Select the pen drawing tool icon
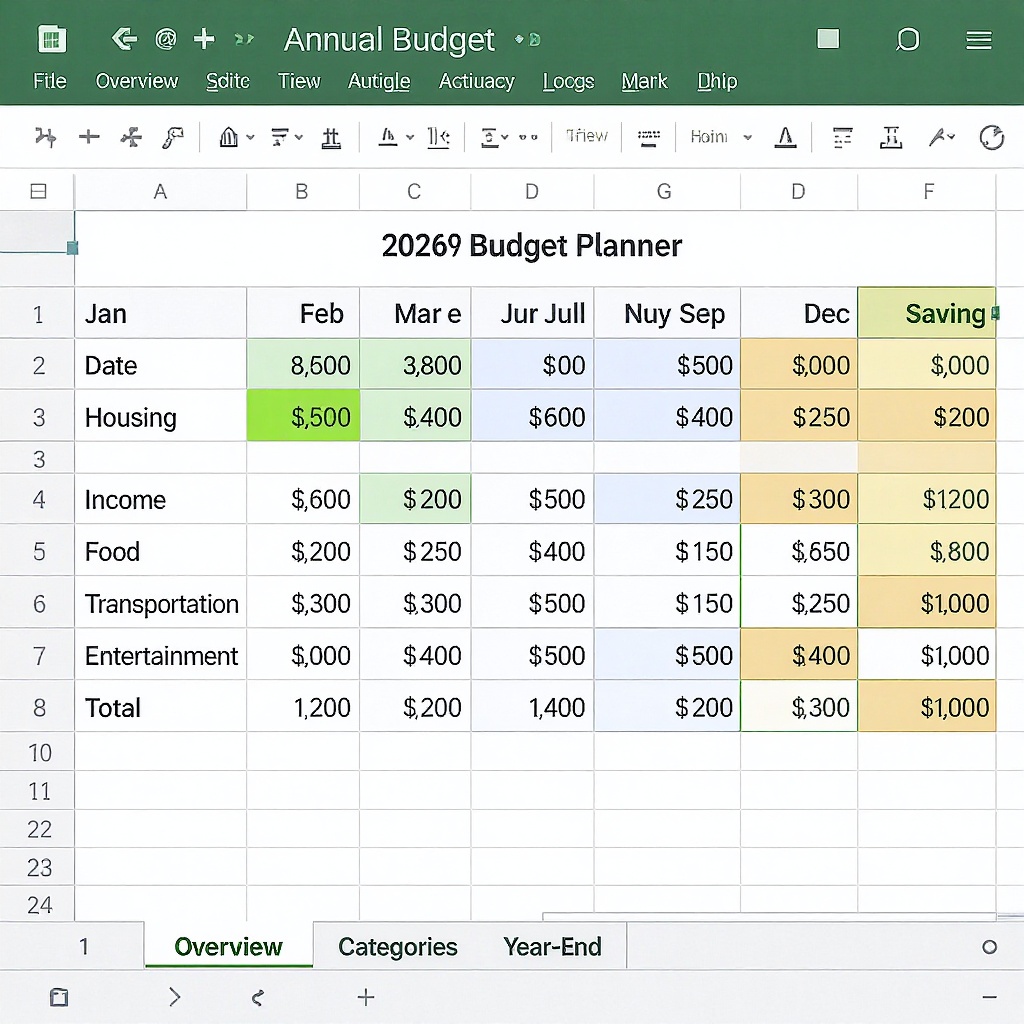1024x1024 pixels. [937, 137]
